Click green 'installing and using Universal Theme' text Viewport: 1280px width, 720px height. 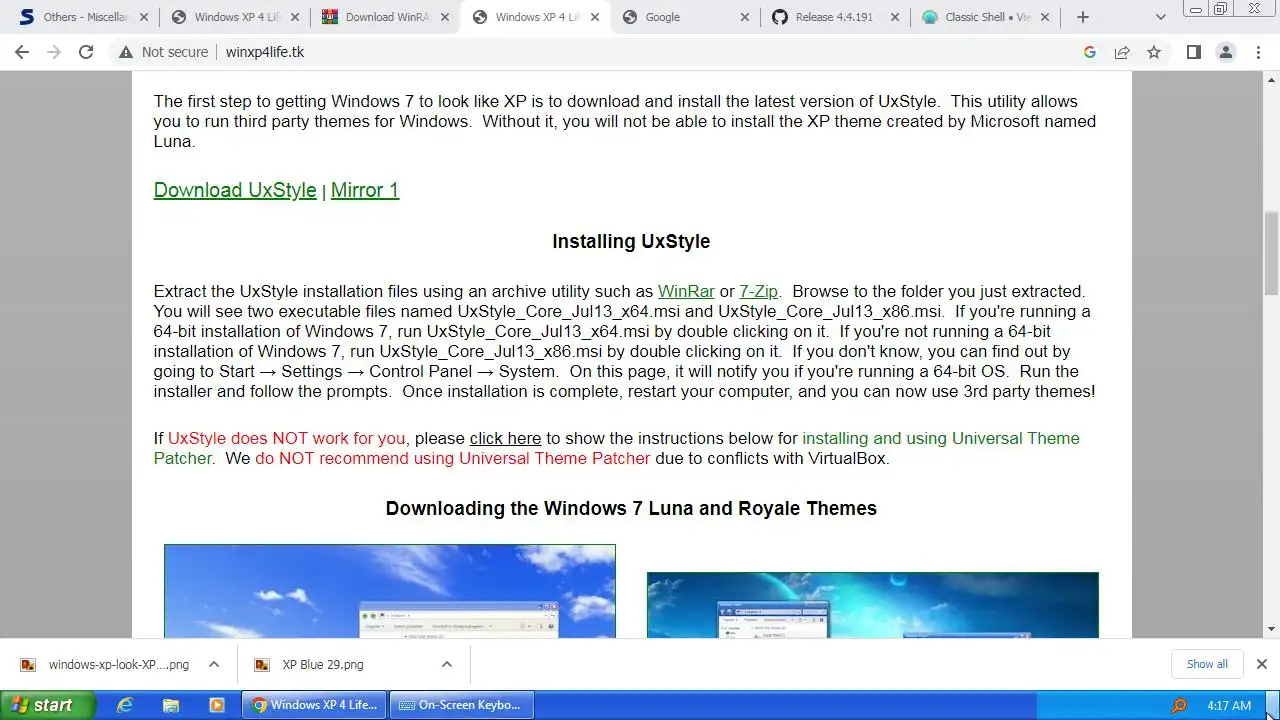[941, 438]
